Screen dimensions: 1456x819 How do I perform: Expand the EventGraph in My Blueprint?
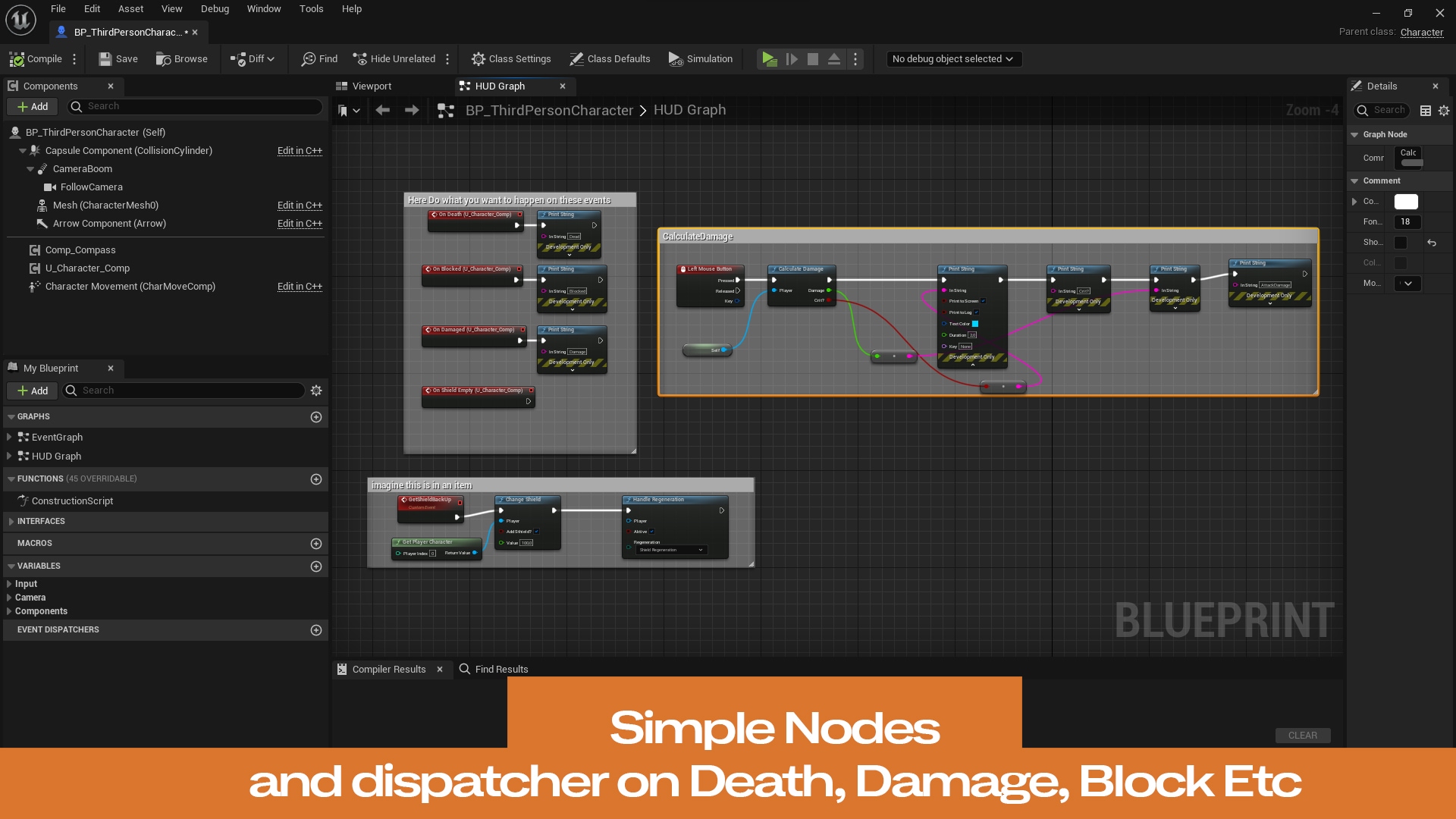pyautogui.click(x=8, y=437)
